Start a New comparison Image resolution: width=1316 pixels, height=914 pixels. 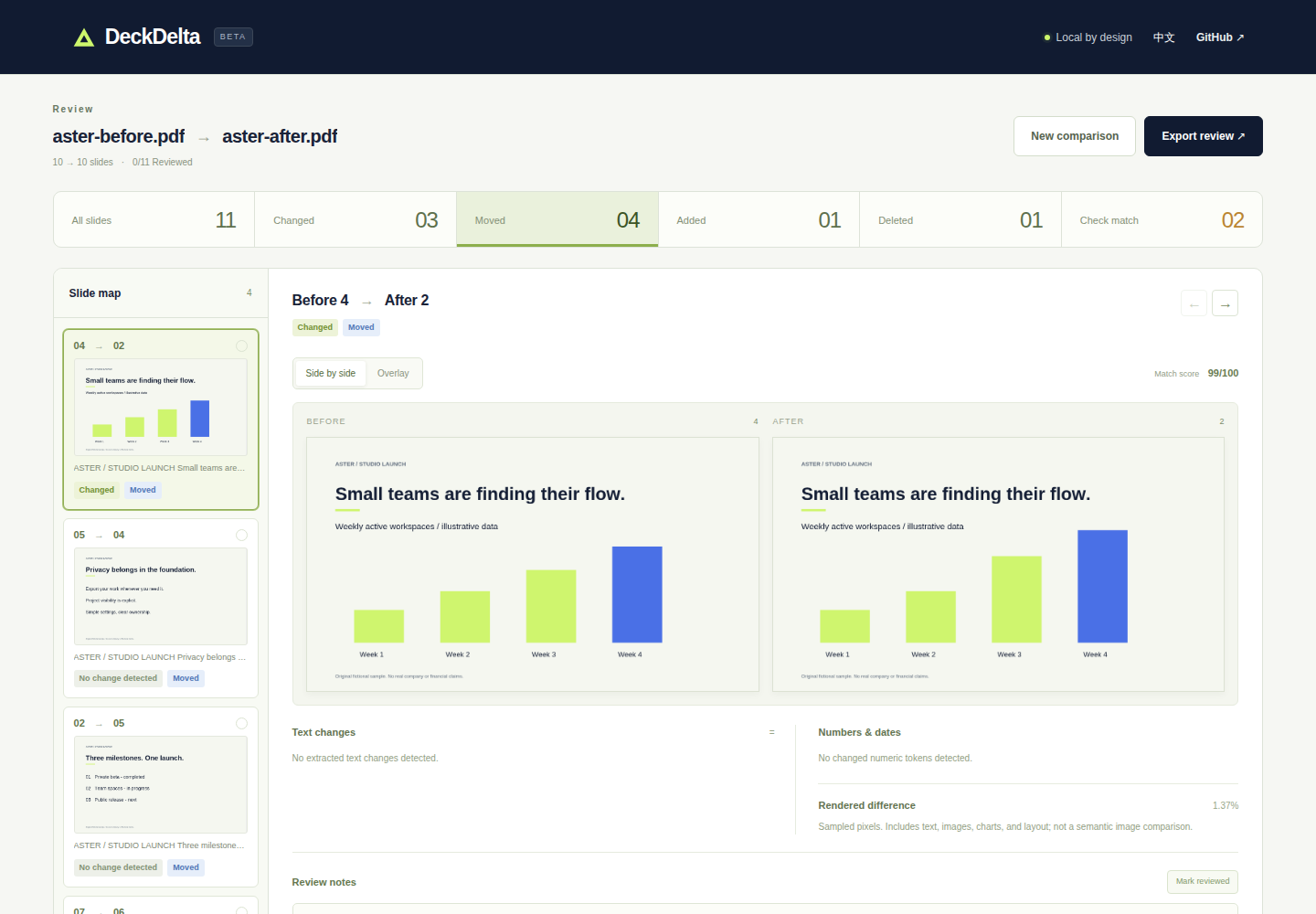point(1075,136)
